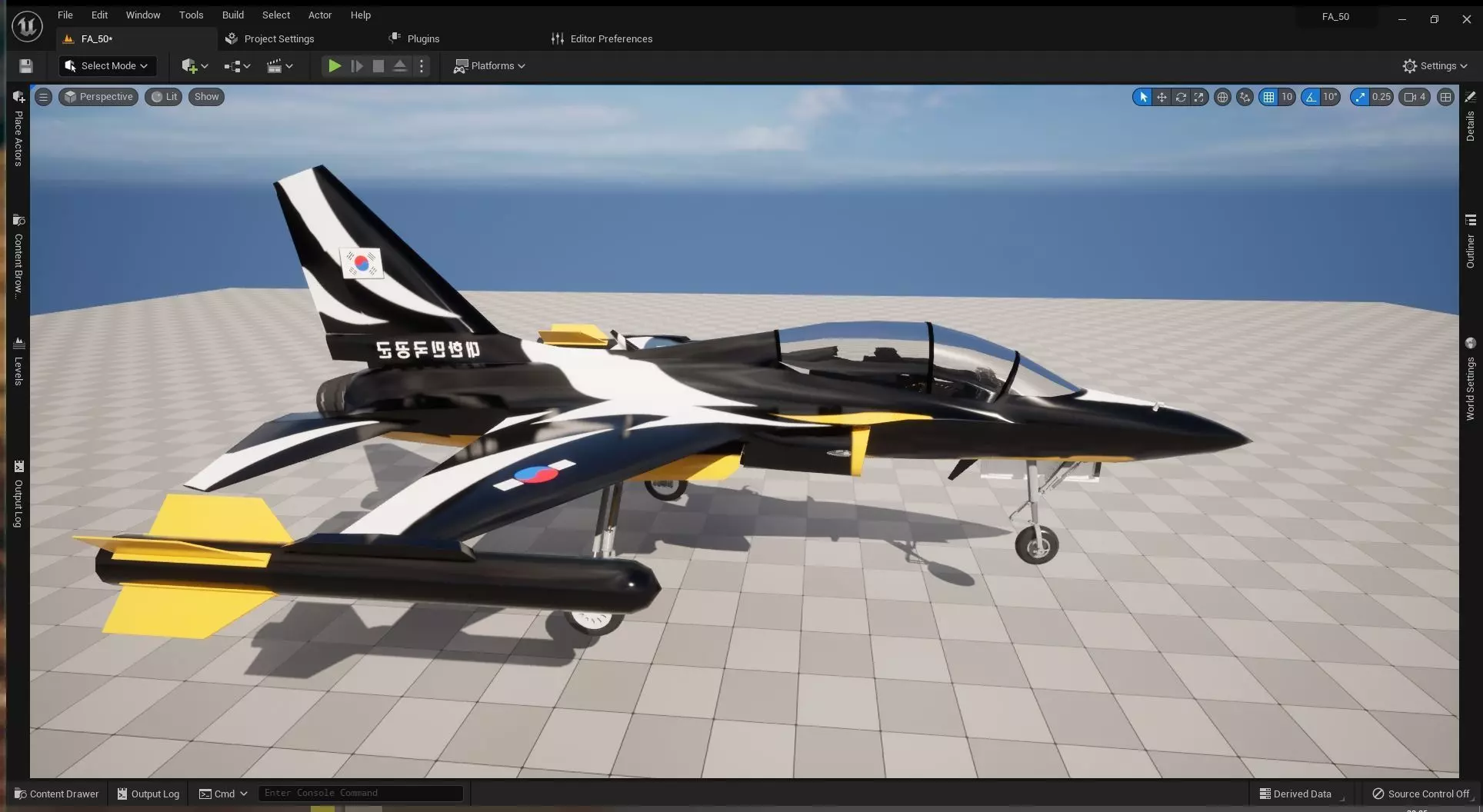The height and width of the screenshot is (812, 1483).
Task: Open the scale snap 0.25 value menu
Action: 1381,97
